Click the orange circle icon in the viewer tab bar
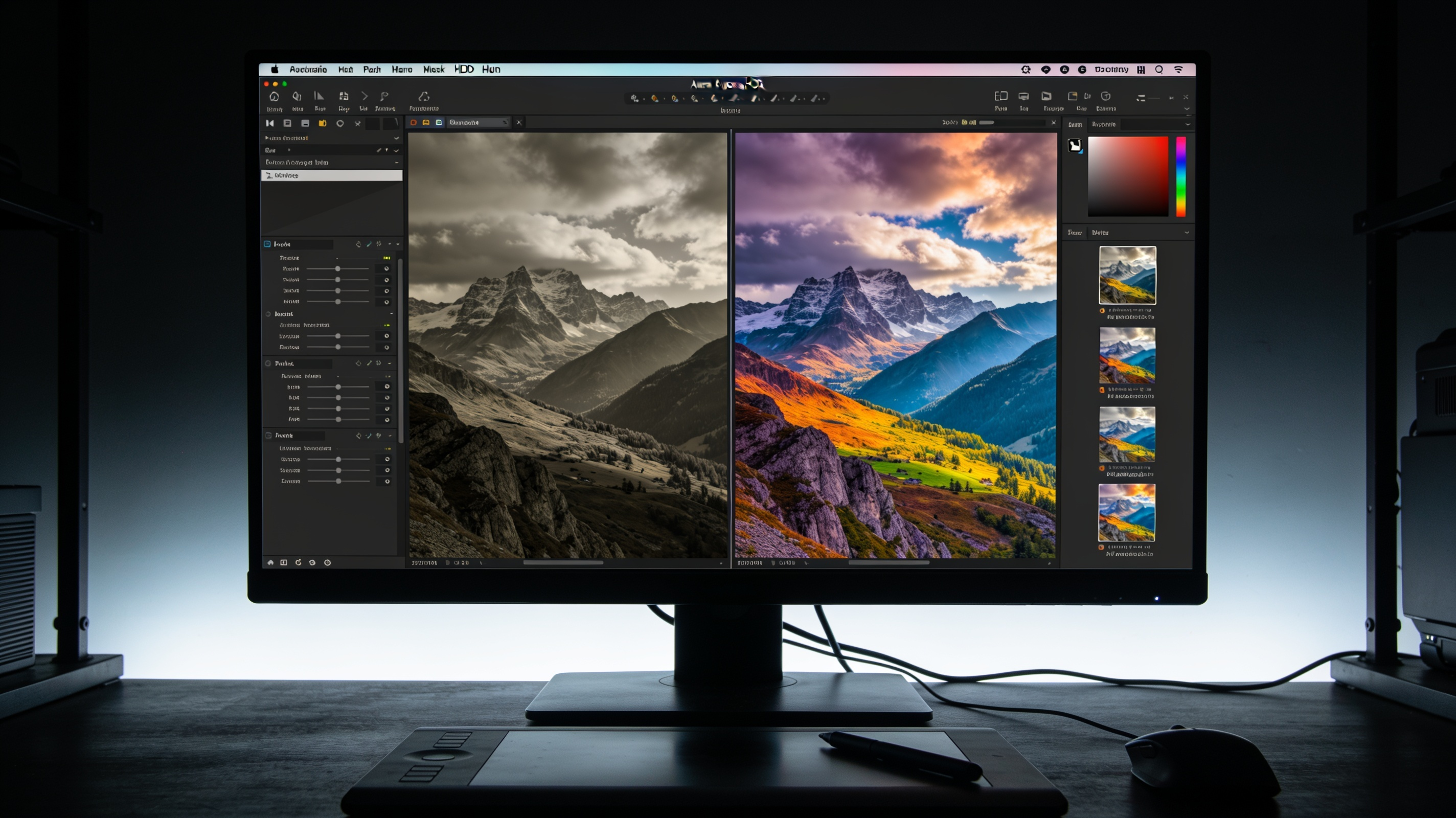The height and width of the screenshot is (818, 1456). tap(413, 122)
